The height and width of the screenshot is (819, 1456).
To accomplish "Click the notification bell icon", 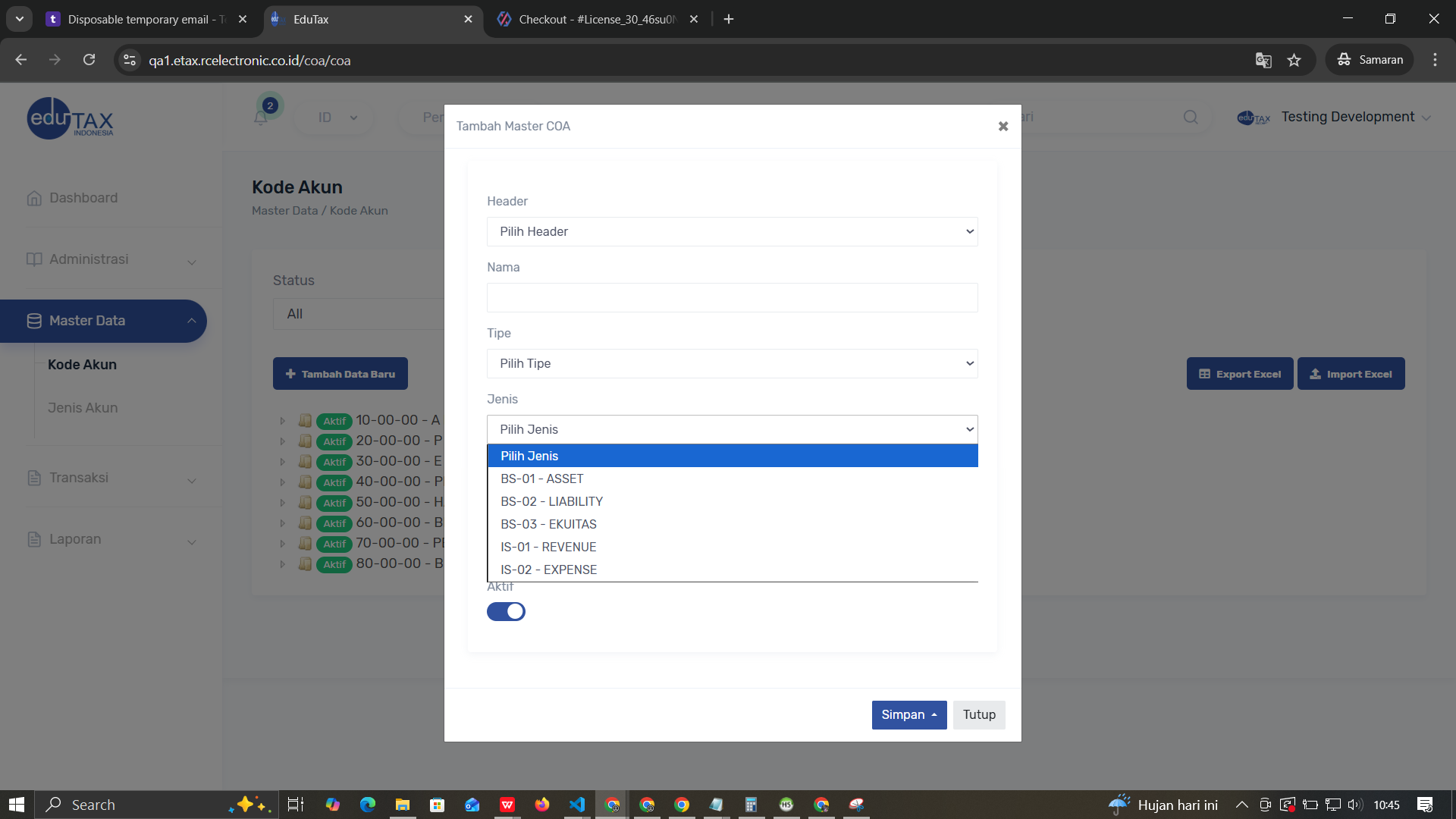I will pyautogui.click(x=260, y=118).
